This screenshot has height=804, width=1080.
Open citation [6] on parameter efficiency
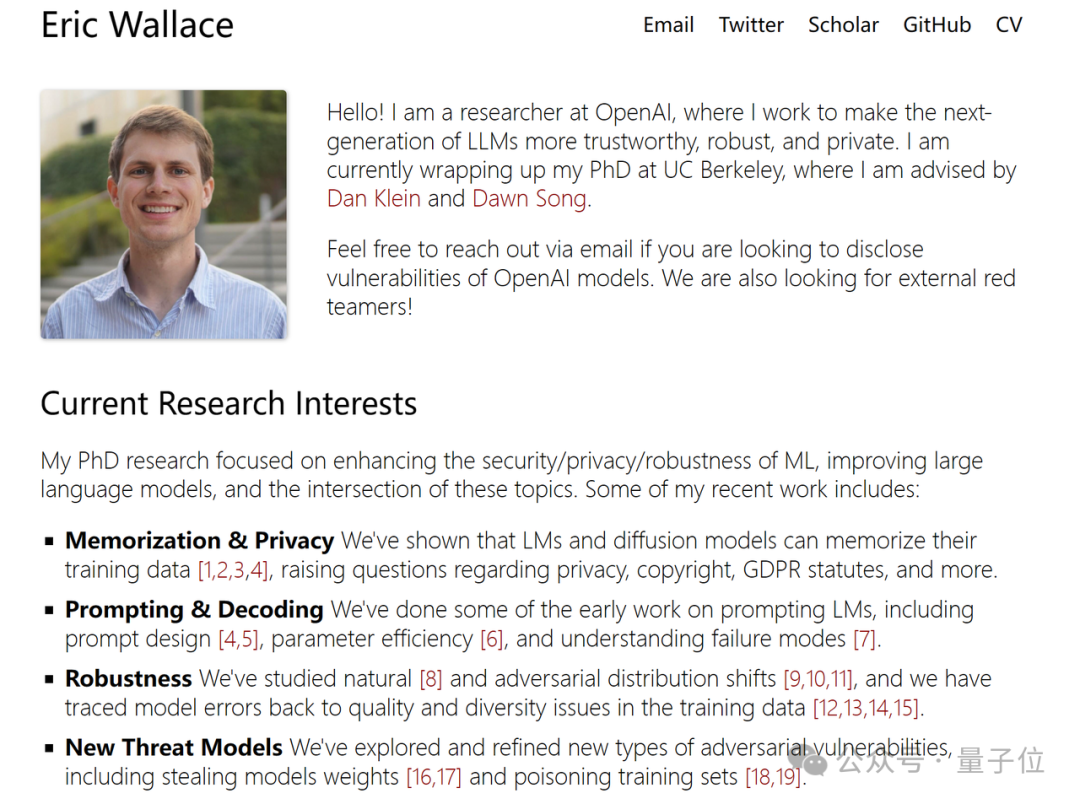tap(491, 639)
